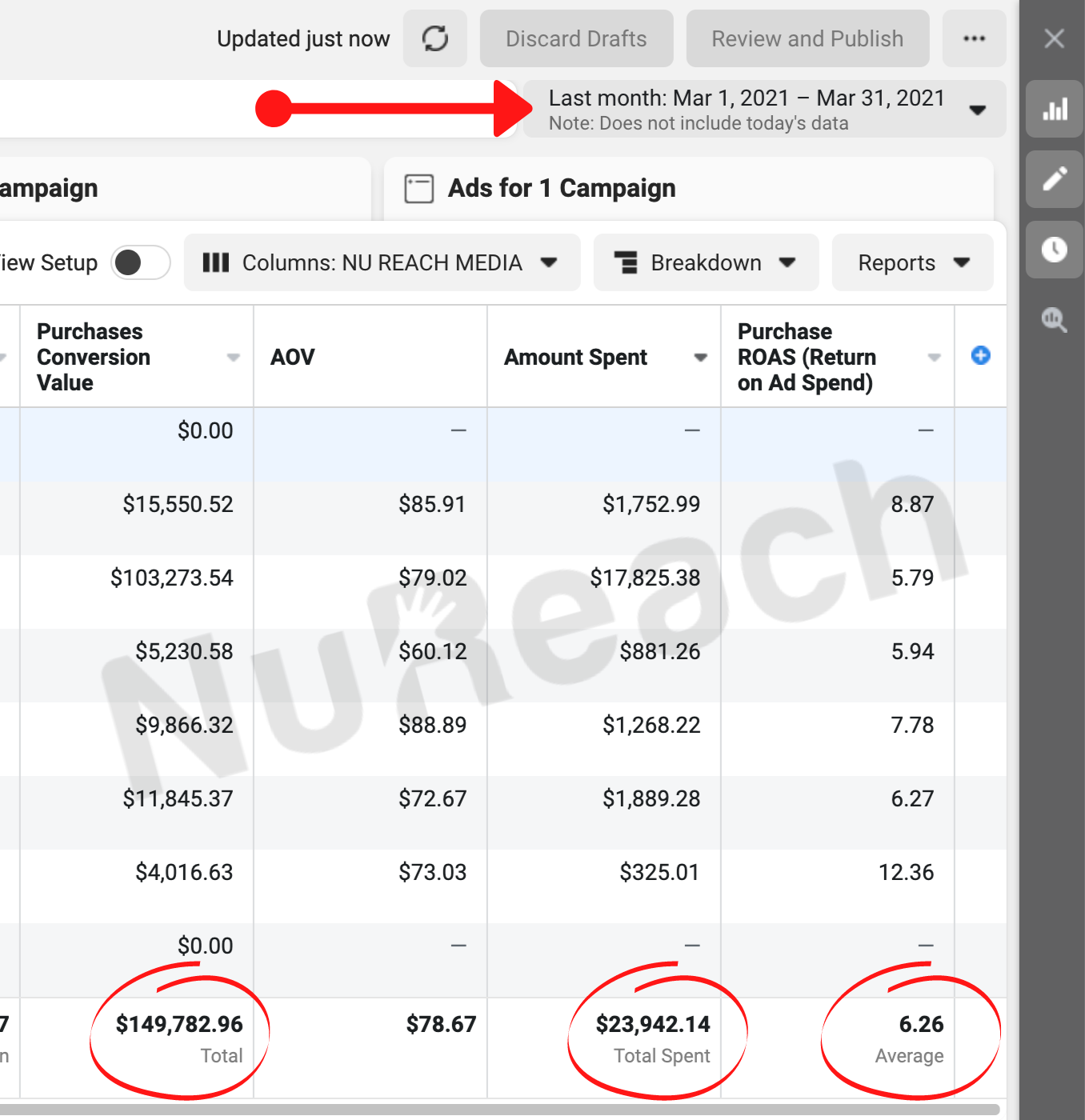The height and width of the screenshot is (1120, 1085).
Task: Expand Columns: NU REACH MEDIA dropdown
Action: (x=382, y=262)
